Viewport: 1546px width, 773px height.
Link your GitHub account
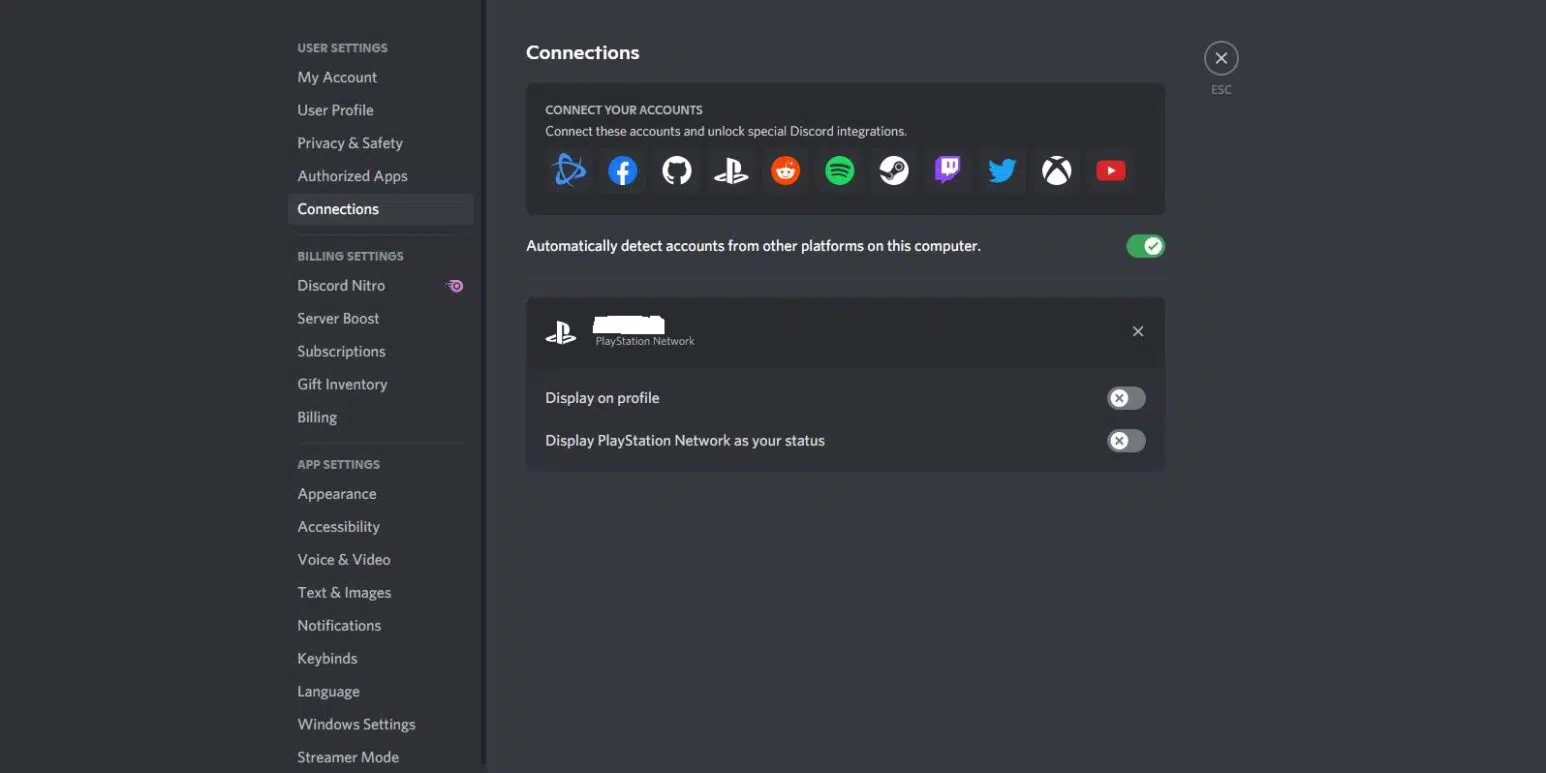(677, 171)
